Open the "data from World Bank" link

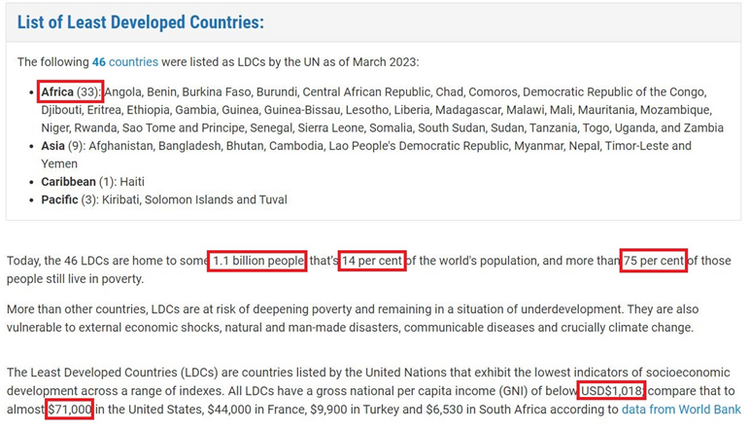click(x=681, y=410)
